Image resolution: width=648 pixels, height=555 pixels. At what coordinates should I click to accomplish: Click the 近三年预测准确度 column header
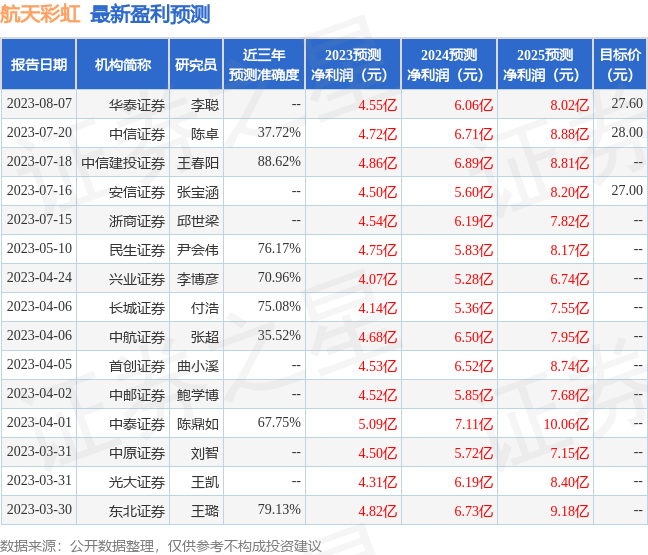click(x=264, y=64)
